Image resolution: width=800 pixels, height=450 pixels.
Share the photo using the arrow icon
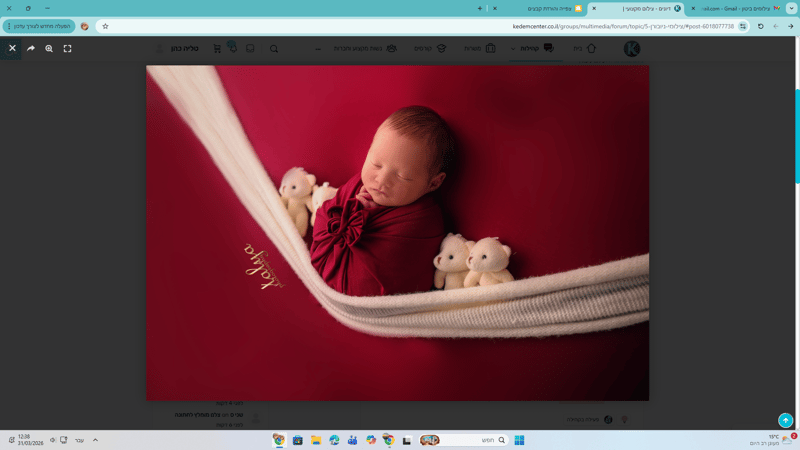tap(31, 48)
